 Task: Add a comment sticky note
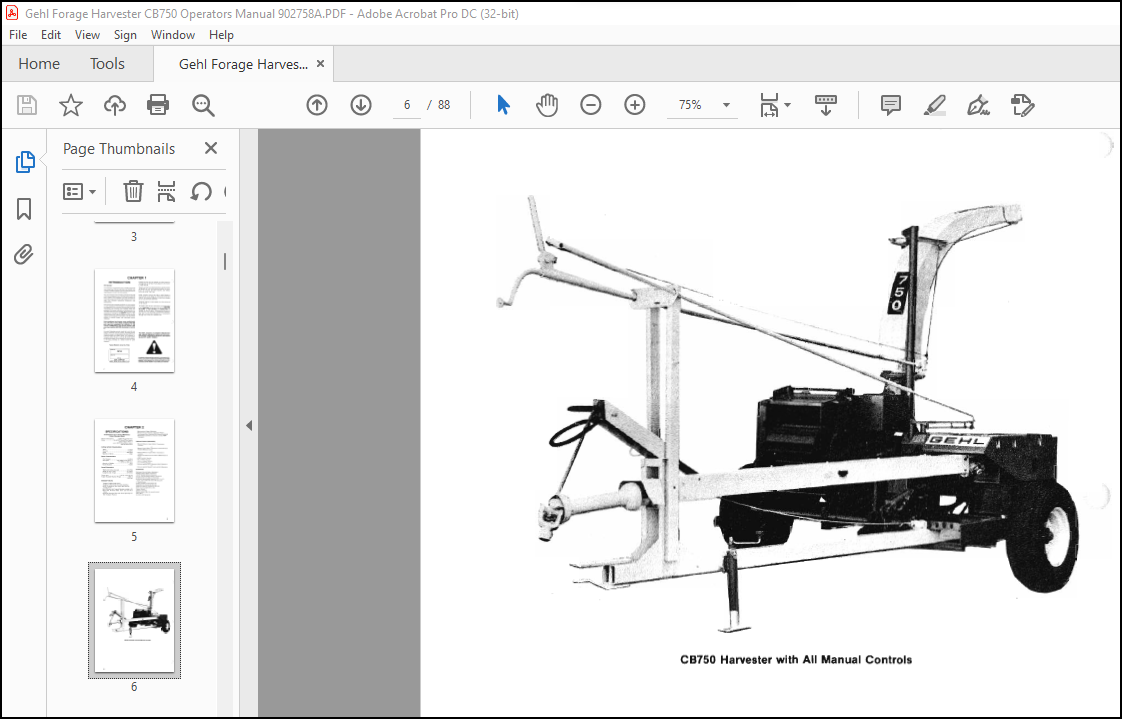pyautogui.click(x=891, y=105)
